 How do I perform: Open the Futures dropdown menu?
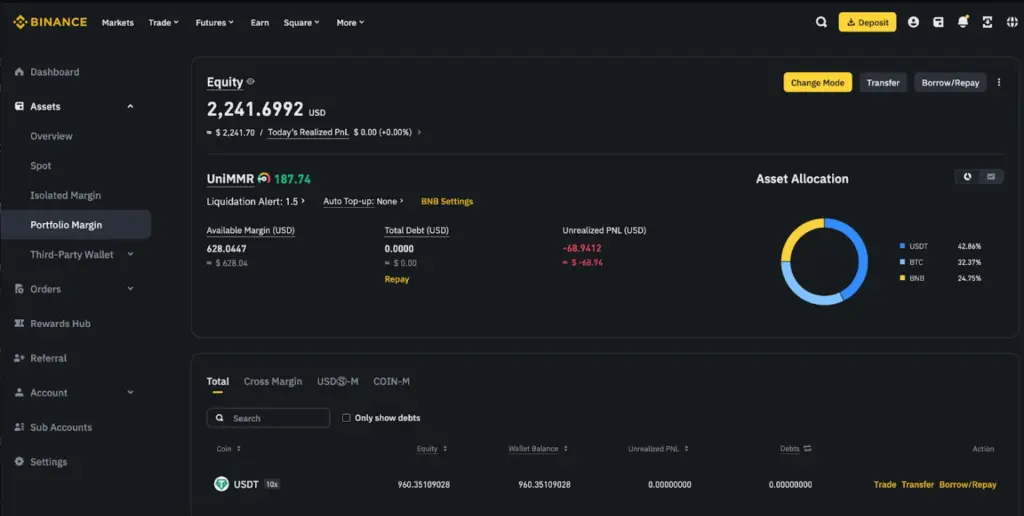[x=214, y=22]
